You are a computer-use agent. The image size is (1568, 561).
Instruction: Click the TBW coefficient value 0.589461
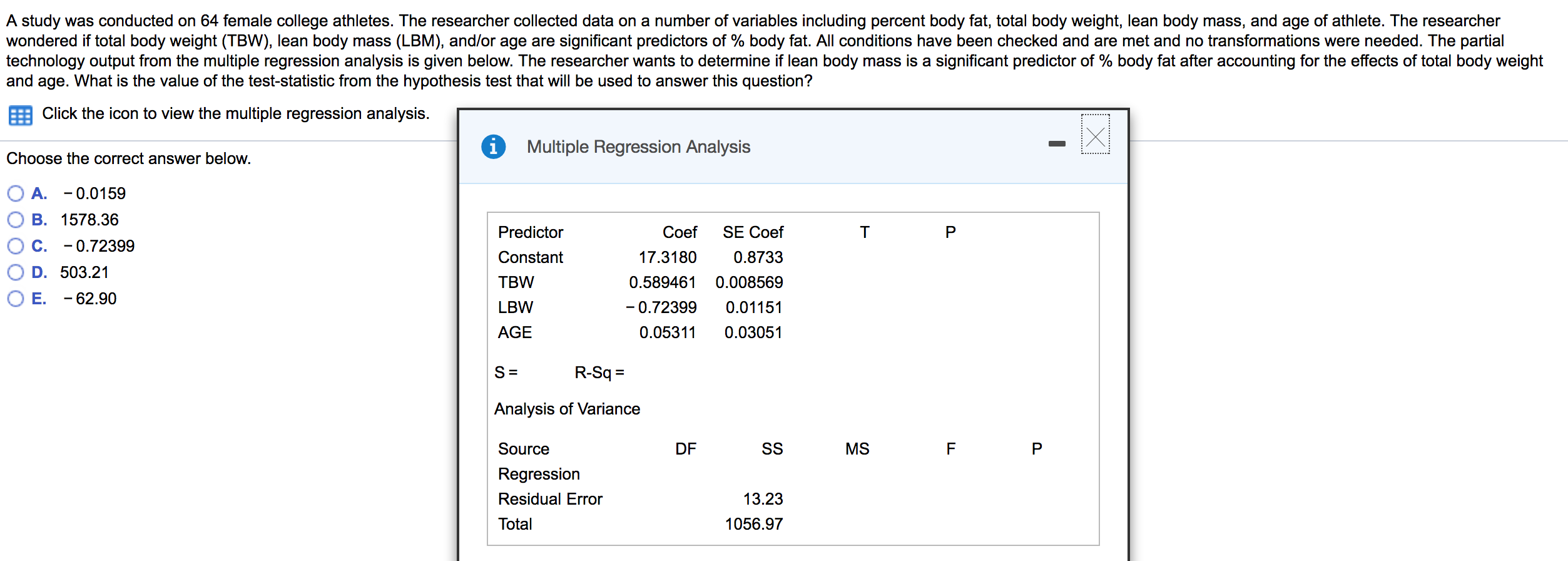pyautogui.click(x=662, y=282)
